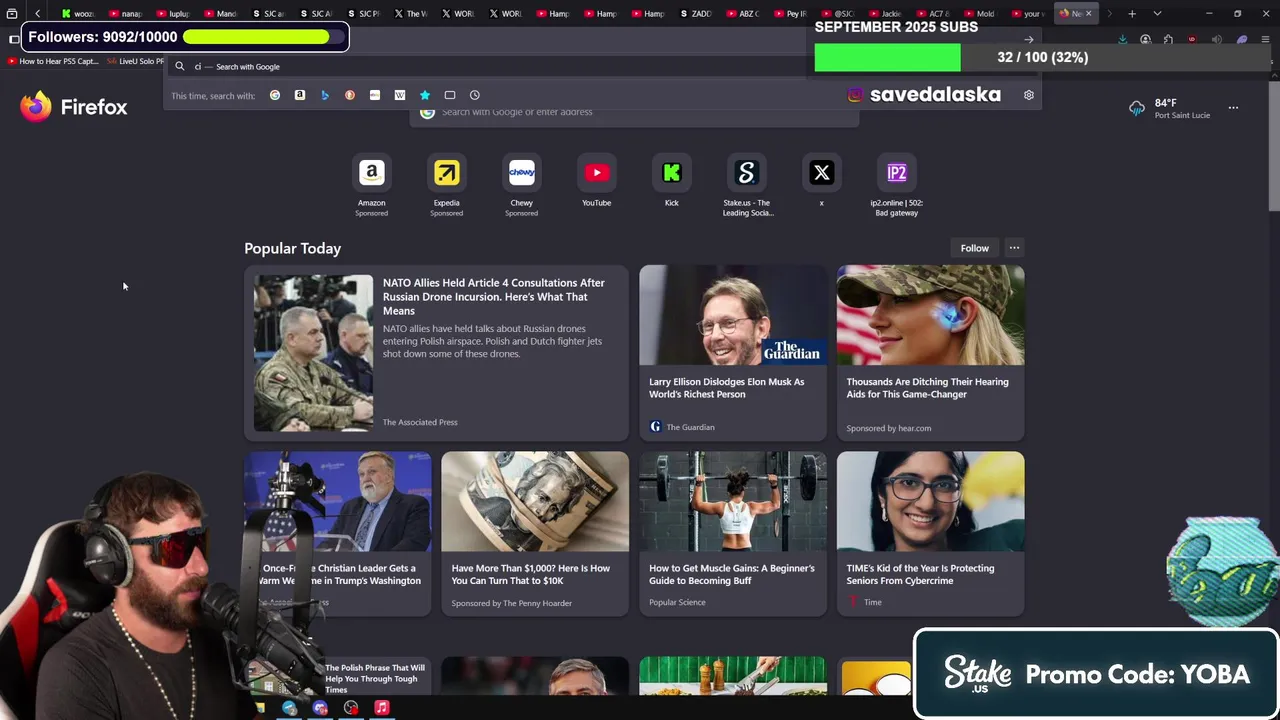
Task: Open NATO Allies Article 4 Consultations story
Action: pyautogui.click(x=436, y=353)
